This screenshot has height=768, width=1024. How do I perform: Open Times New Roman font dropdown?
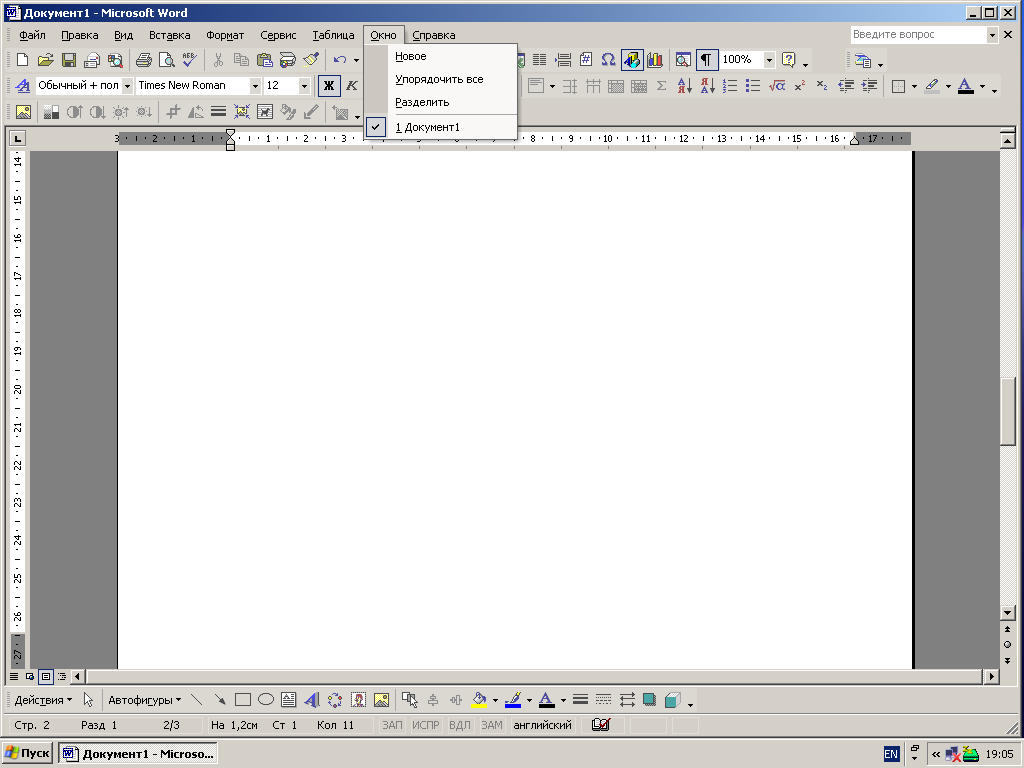pos(255,86)
